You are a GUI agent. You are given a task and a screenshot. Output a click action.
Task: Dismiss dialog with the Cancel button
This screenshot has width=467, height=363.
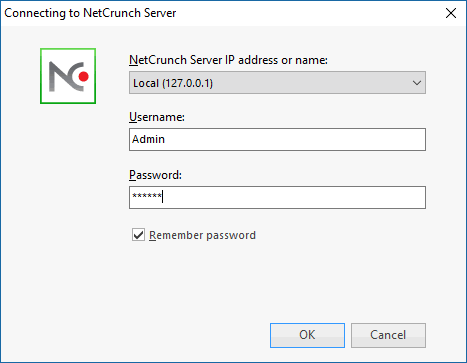tap(388, 335)
